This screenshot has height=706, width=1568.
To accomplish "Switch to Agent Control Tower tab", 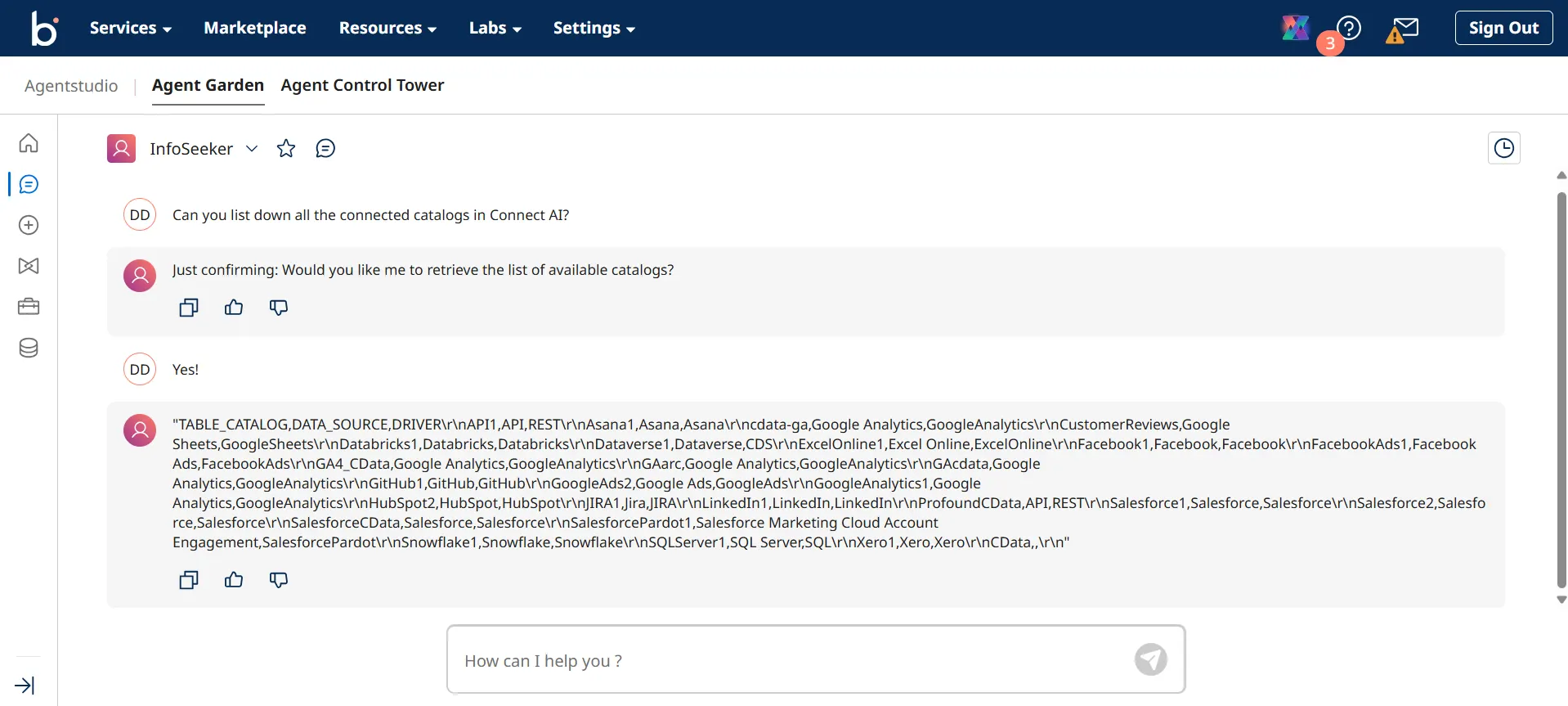I will (362, 85).
